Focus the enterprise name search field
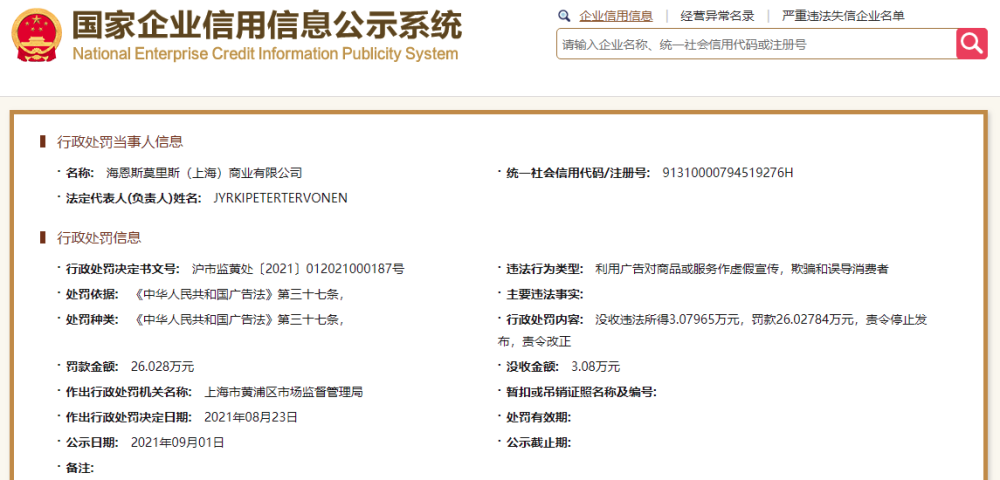Viewport: 1000px width, 480px height. click(x=756, y=45)
